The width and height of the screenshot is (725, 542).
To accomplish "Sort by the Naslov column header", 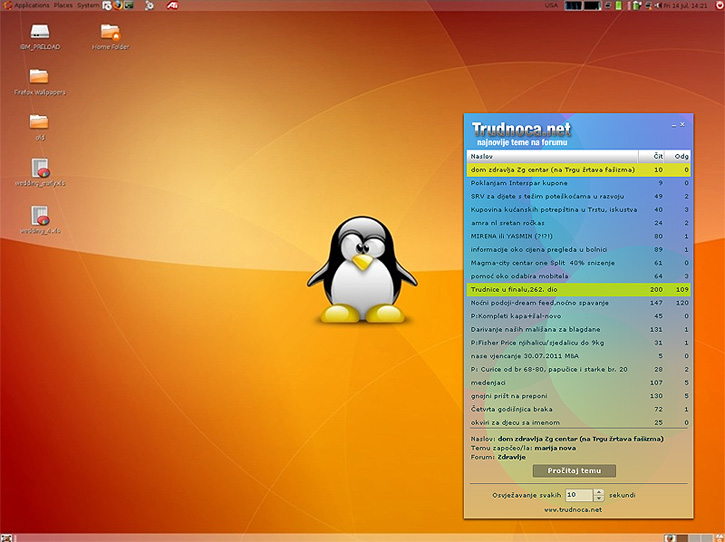I will [x=553, y=156].
